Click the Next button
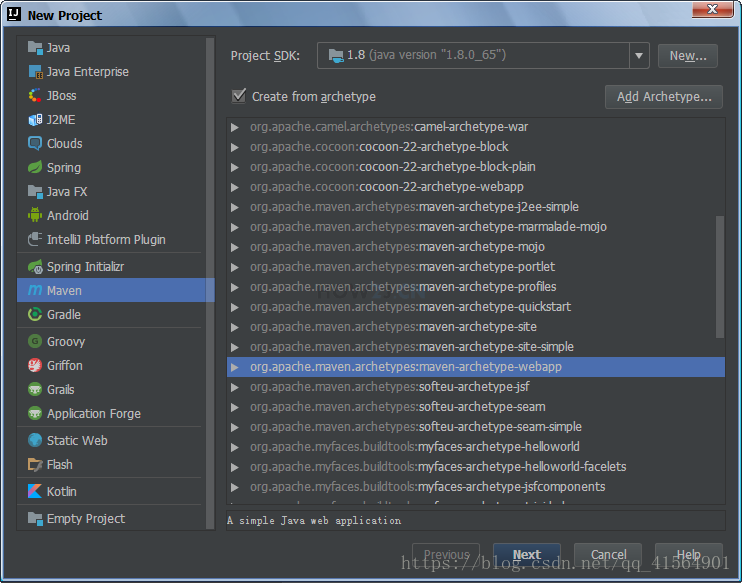 pyautogui.click(x=527, y=554)
